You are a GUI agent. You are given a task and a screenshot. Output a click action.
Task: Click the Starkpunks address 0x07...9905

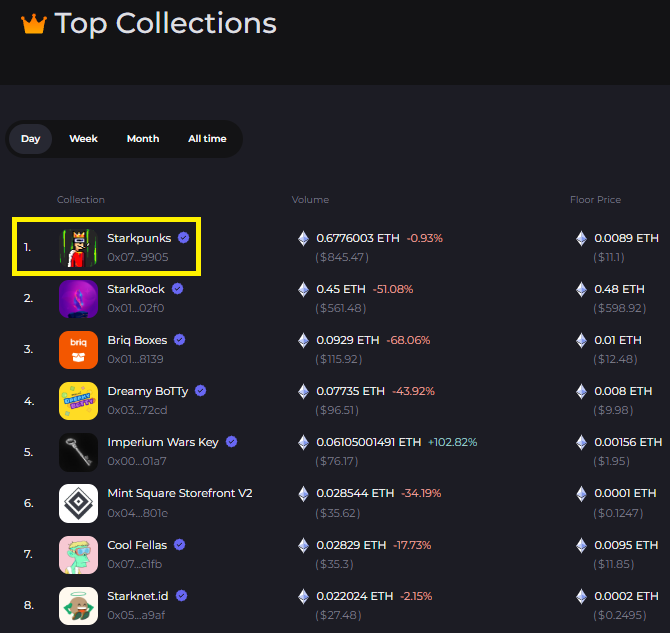tap(138, 257)
